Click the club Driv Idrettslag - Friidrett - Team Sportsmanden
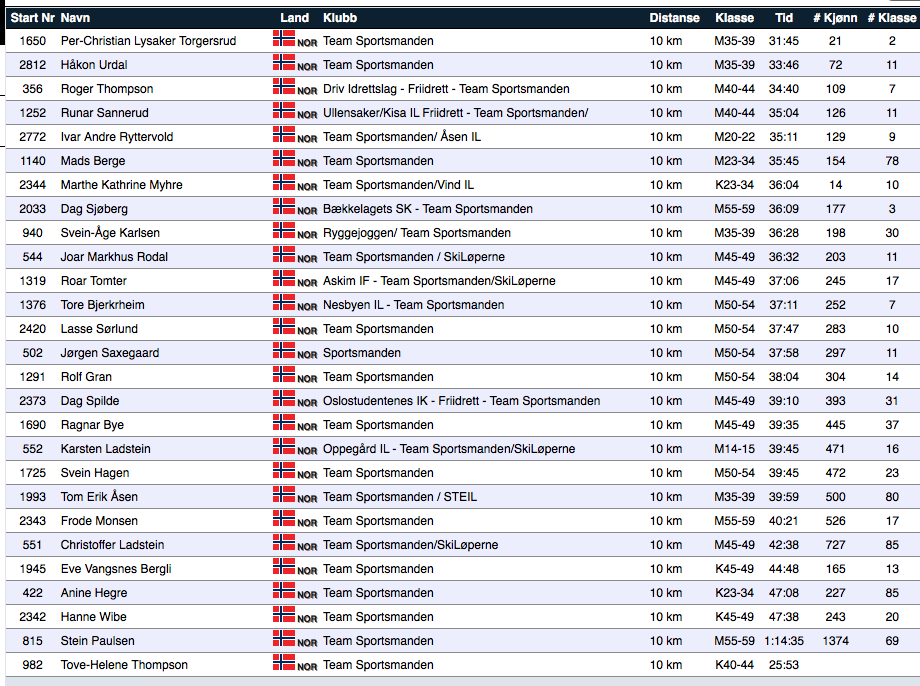Image resolution: width=920 pixels, height=686 pixels. (446, 89)
